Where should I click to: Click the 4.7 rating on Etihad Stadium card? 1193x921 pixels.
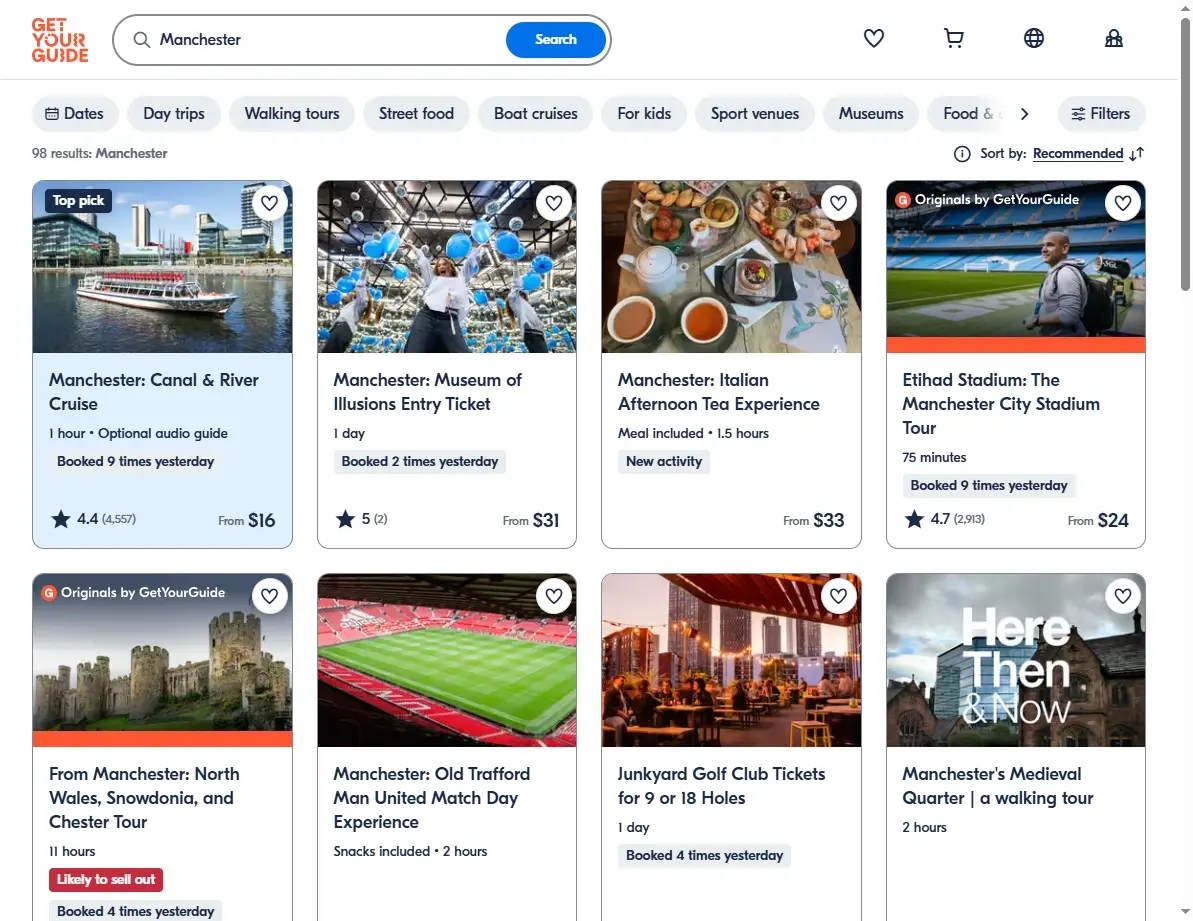pos(944,519)
